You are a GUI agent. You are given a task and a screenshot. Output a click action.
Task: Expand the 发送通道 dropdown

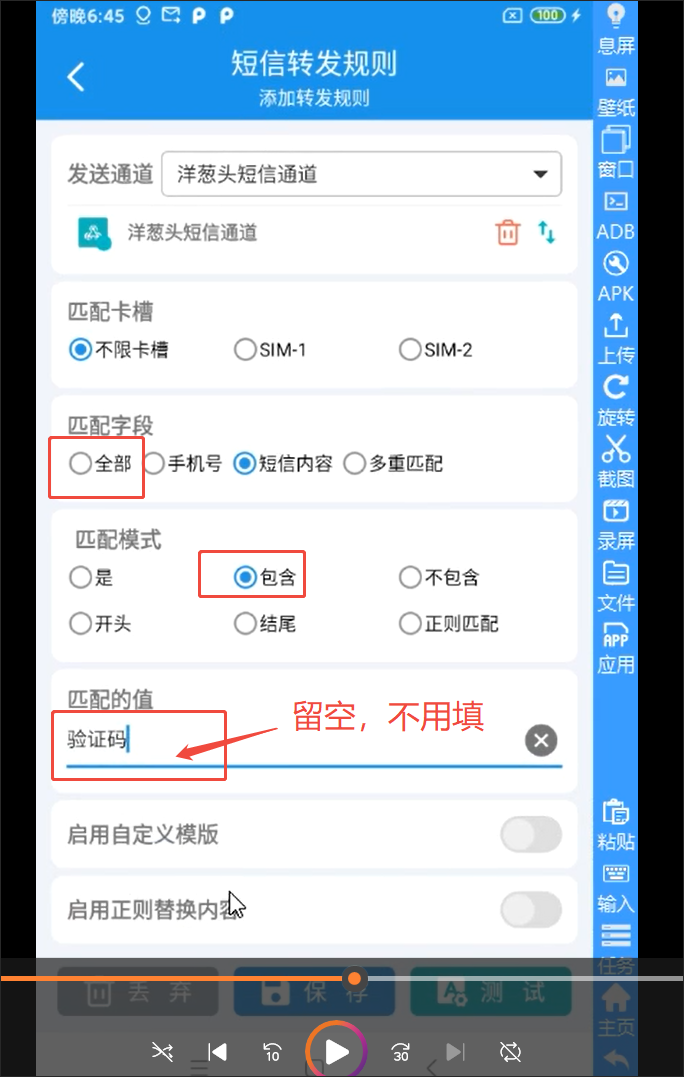pyautogui.click(x=361, y=174)
